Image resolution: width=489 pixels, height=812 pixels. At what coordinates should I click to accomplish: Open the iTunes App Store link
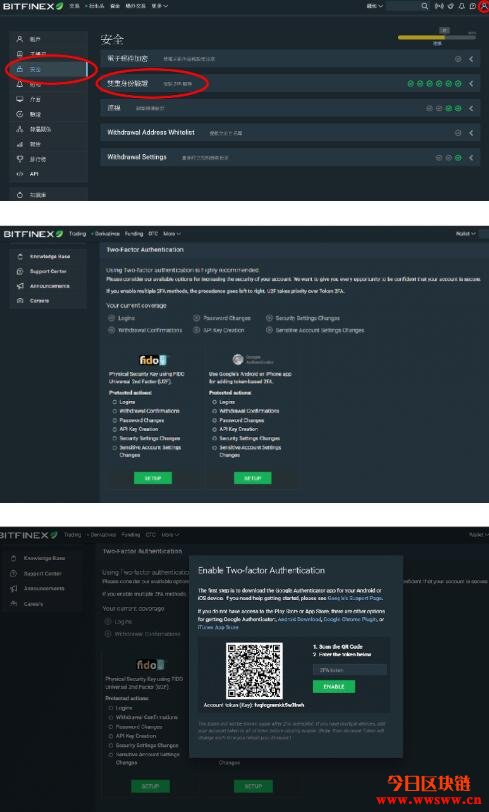coord(218,627)
